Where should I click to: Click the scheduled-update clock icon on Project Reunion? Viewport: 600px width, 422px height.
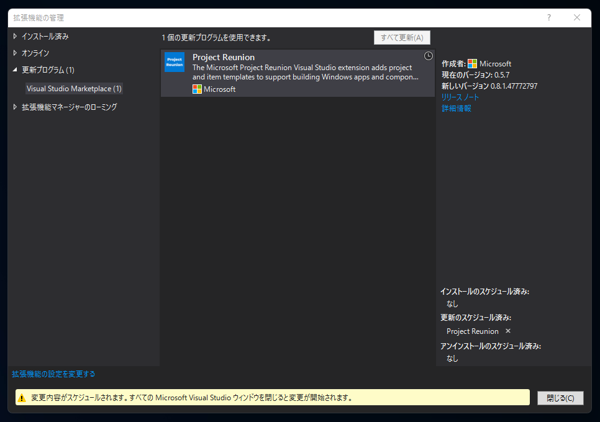[428, 56]
